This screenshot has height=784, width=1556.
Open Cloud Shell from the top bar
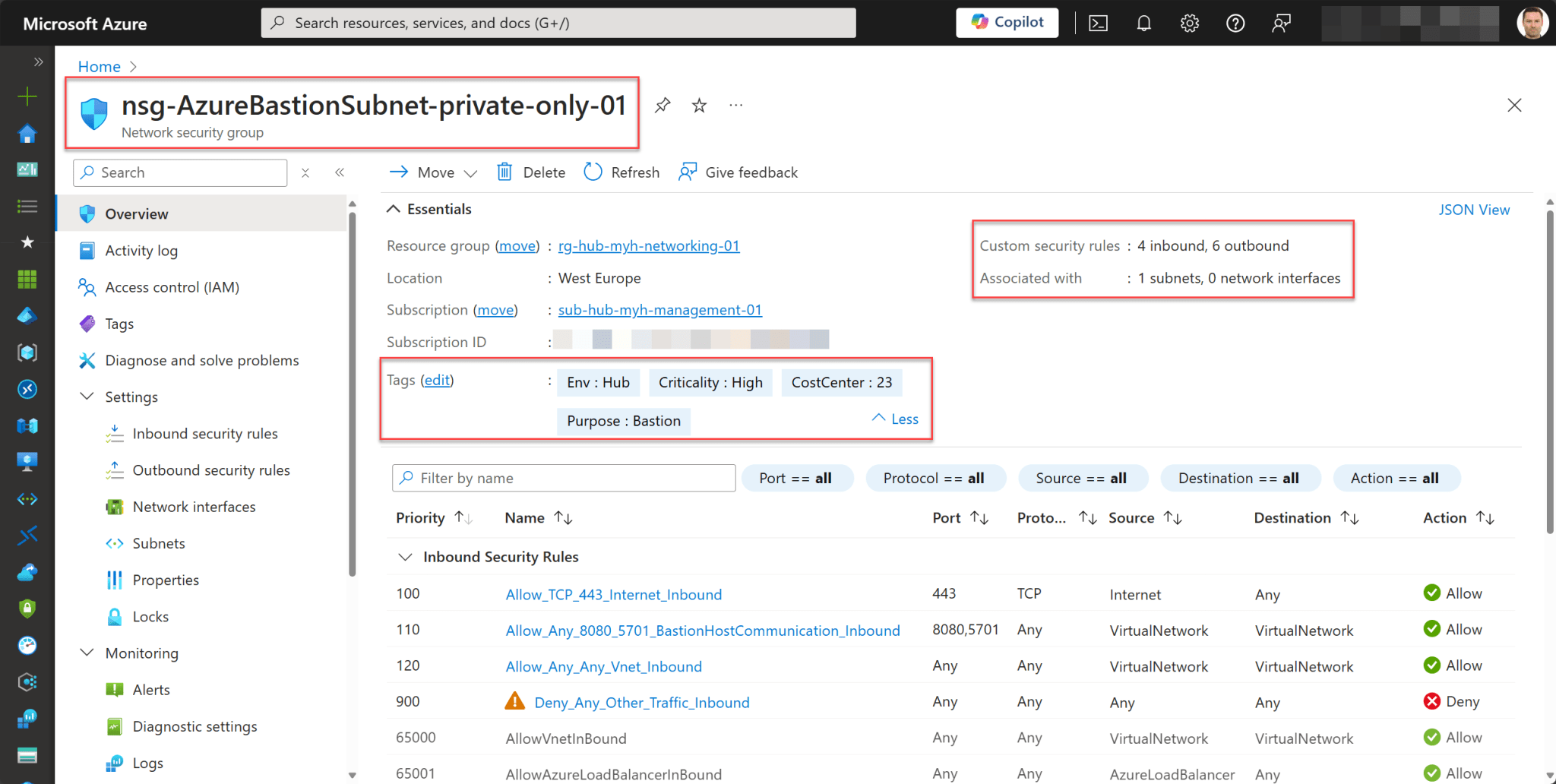point(1098,23)
